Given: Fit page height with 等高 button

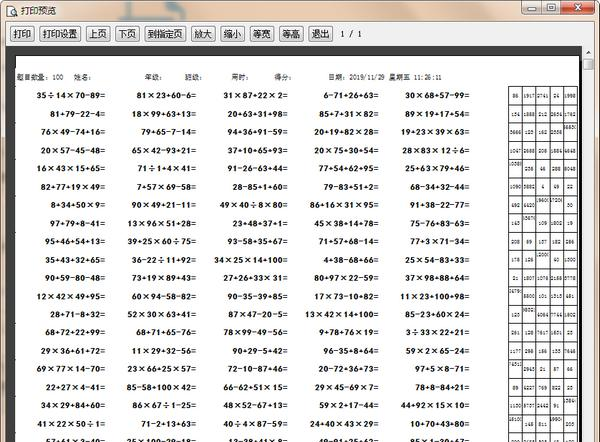Looking at the screenshot, I should 291,34.
